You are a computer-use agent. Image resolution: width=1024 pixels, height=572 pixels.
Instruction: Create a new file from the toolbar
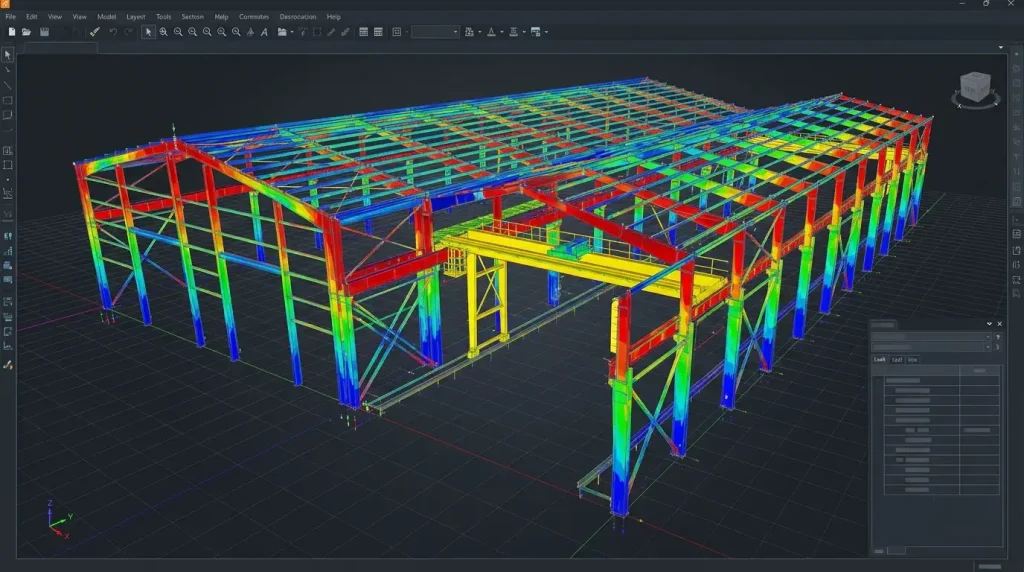coord(12,32)
